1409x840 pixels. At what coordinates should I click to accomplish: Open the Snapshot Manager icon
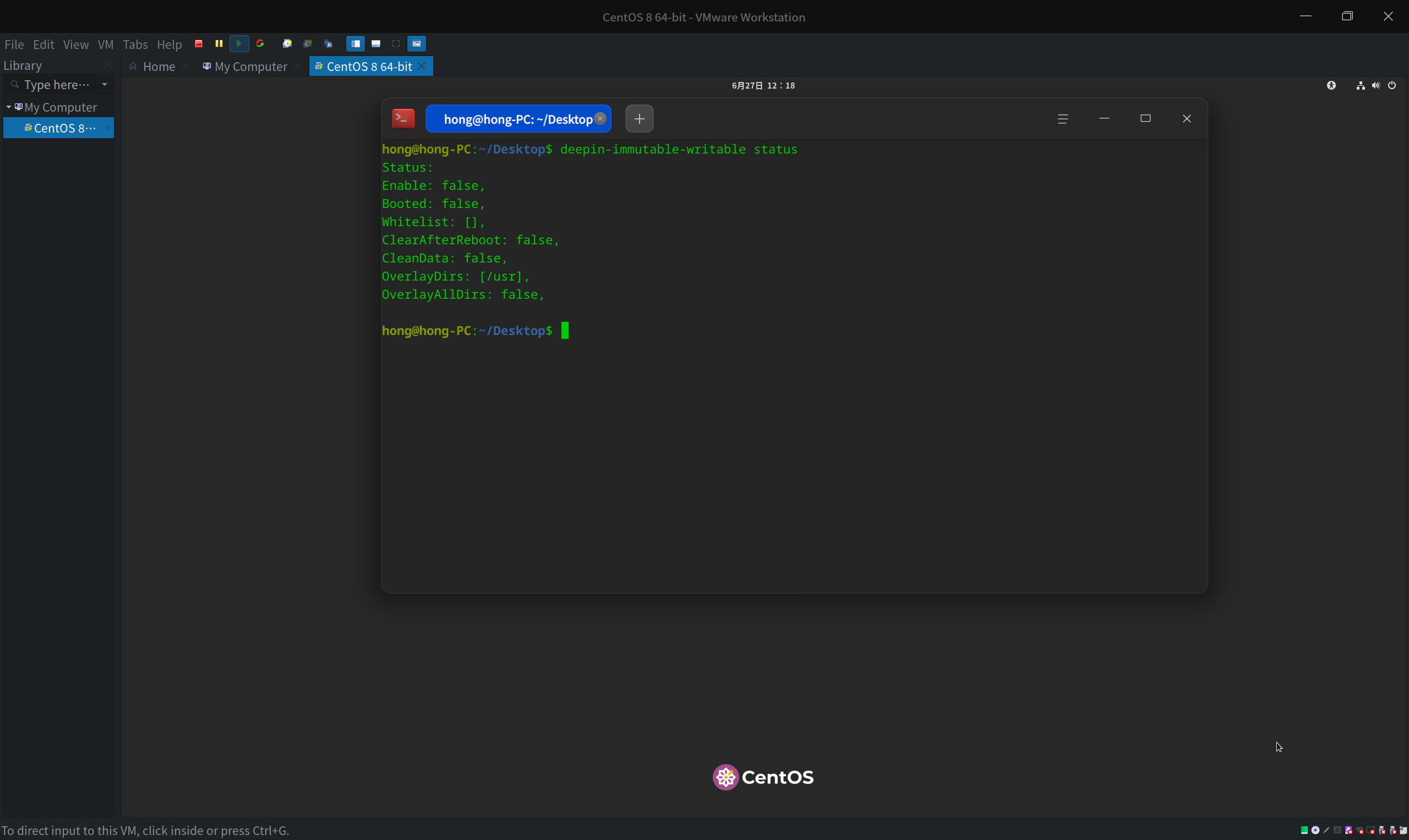click(x=328, y=43)
